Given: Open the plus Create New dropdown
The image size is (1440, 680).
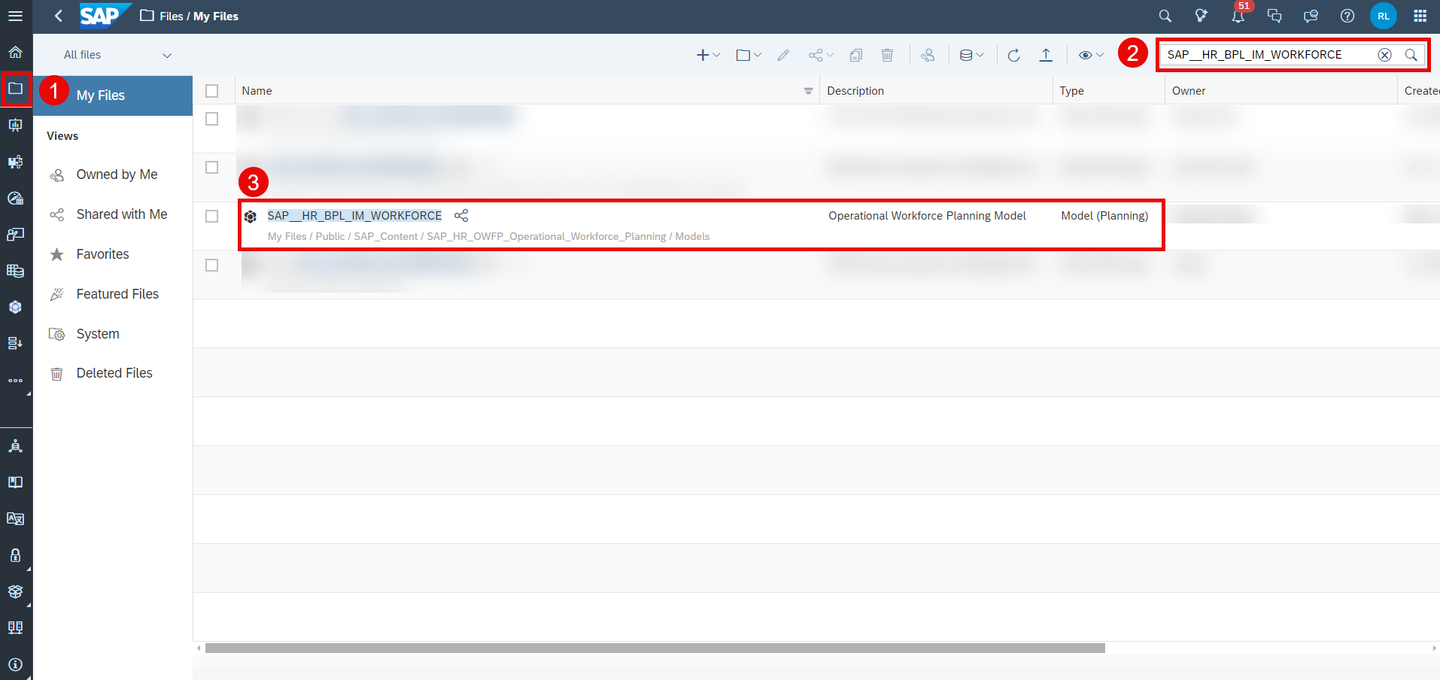Looking at the screenshot, I should click(x=708, y=55).
